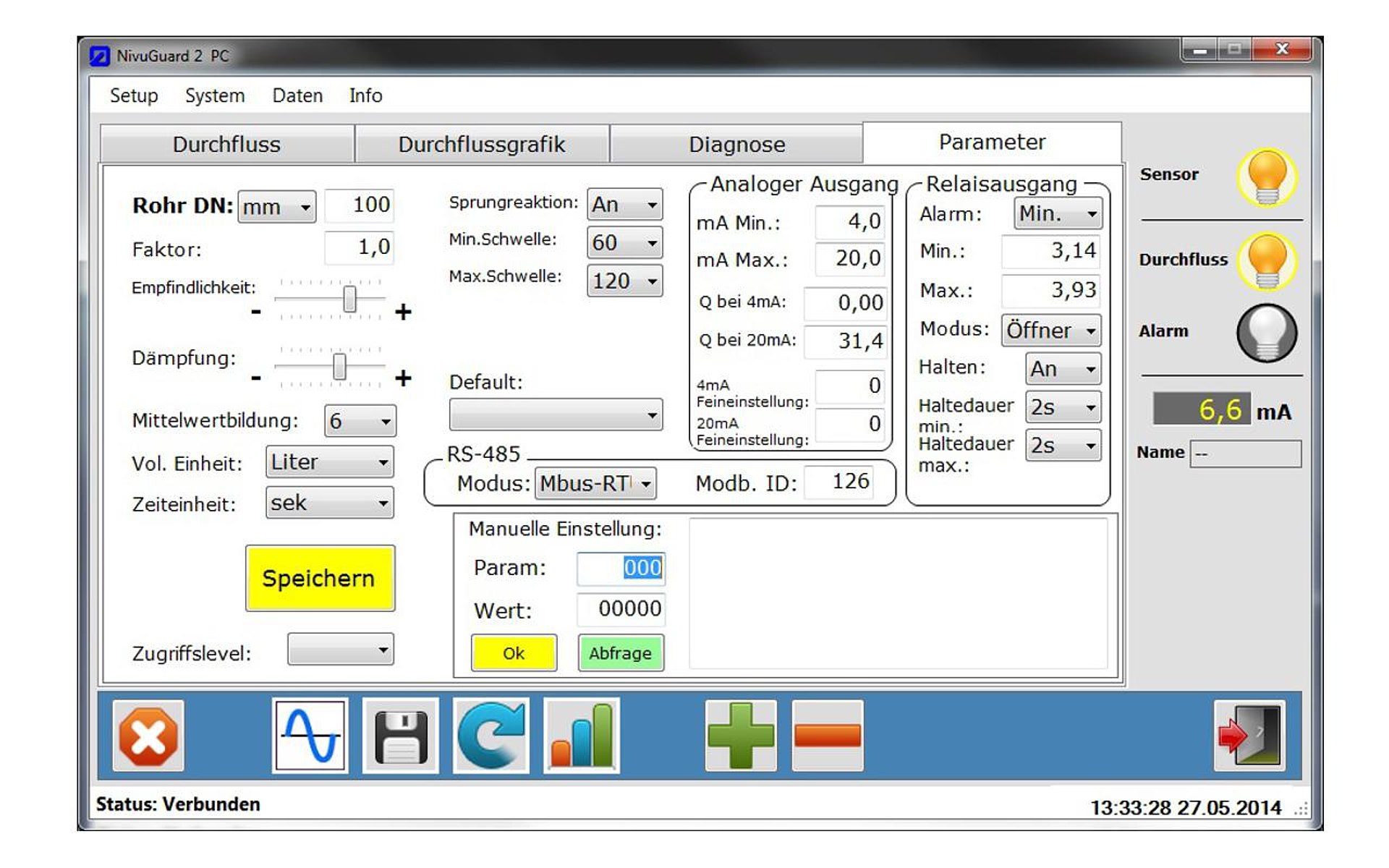Open the Relaisausgang Alarm dropdown
Image resolution: width=1389 pixels, height=868 pixels.
point(1058,213)
